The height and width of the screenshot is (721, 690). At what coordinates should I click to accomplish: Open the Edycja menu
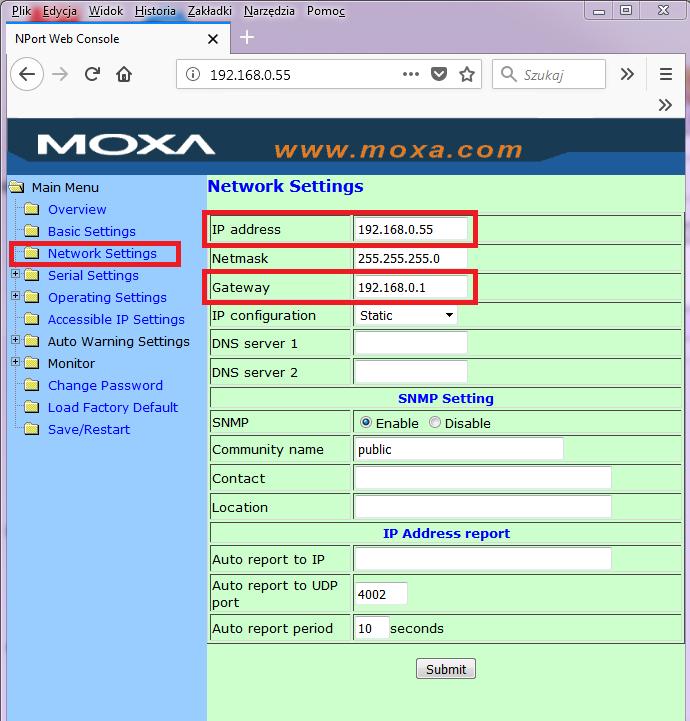[60, 11]
